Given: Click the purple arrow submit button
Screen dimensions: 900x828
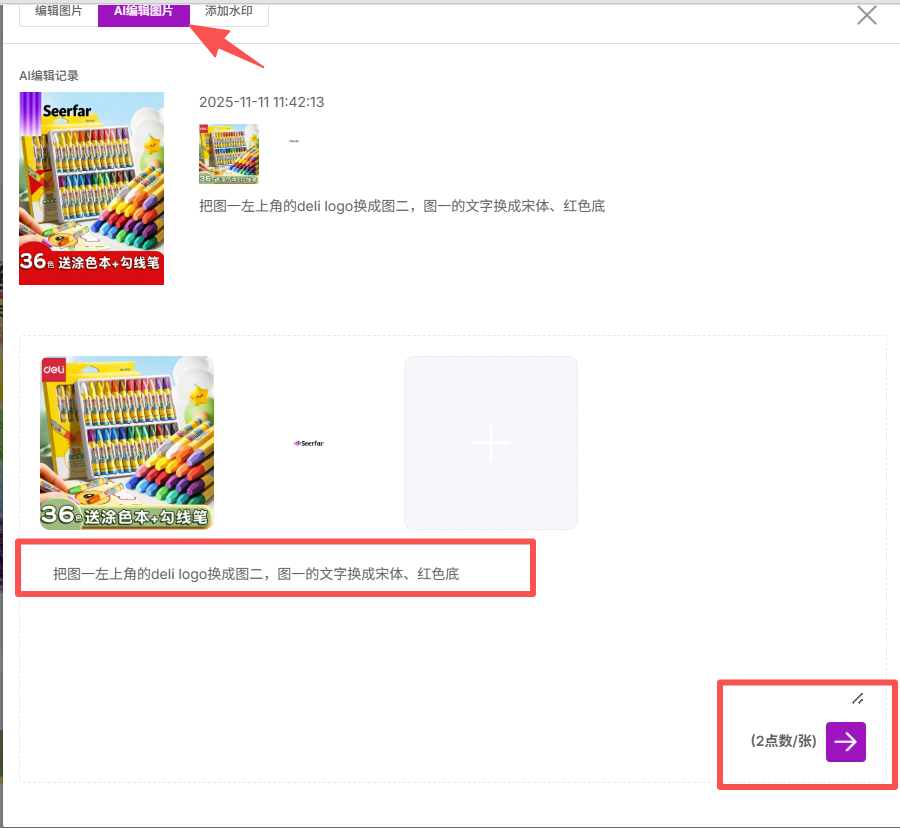Looking at the screenshot, I should (845, 741).
